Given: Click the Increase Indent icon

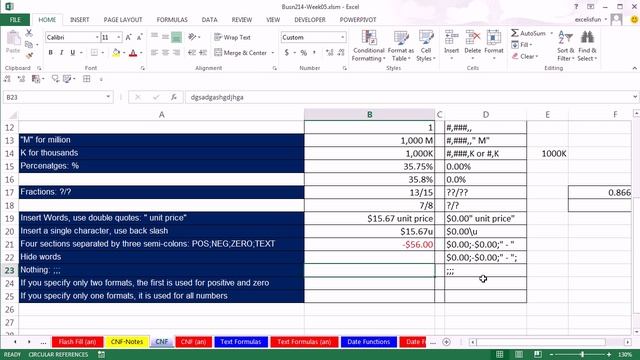Looking at the screenshot, I should 203,53.
